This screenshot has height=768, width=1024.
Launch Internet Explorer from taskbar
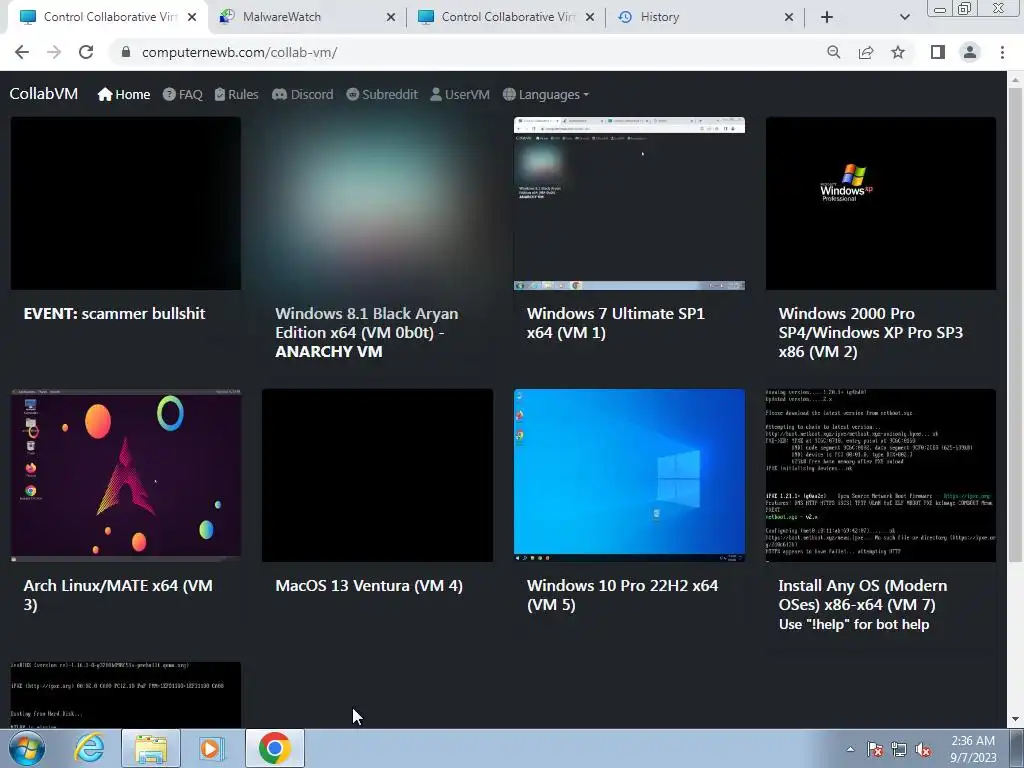[88, 748]
